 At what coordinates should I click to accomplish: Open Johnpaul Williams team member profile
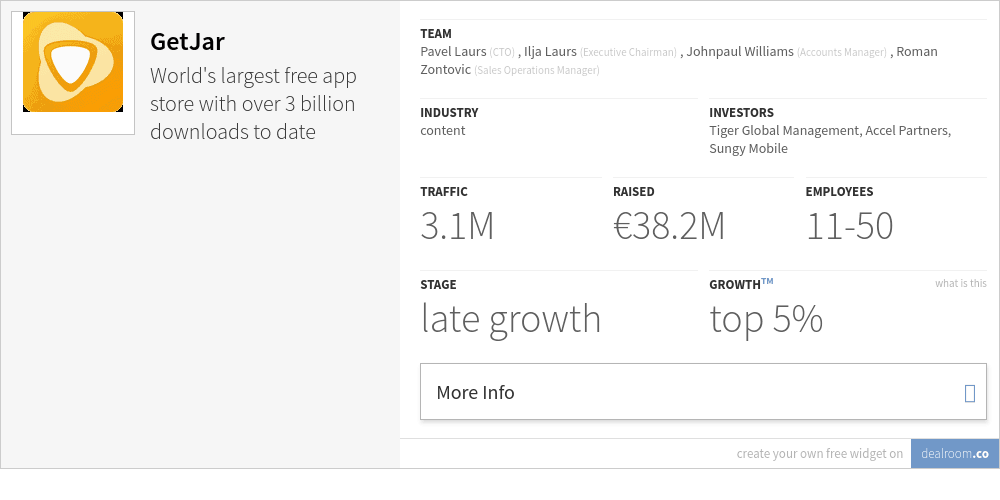742,51
